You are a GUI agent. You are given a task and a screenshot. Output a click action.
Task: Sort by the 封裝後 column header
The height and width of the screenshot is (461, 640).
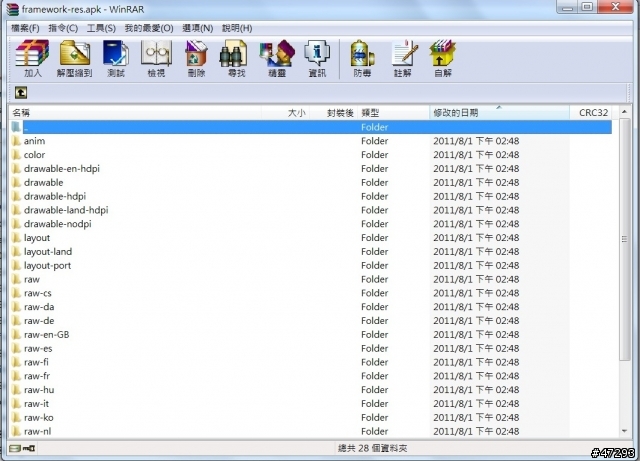click(x=333, y=113)
